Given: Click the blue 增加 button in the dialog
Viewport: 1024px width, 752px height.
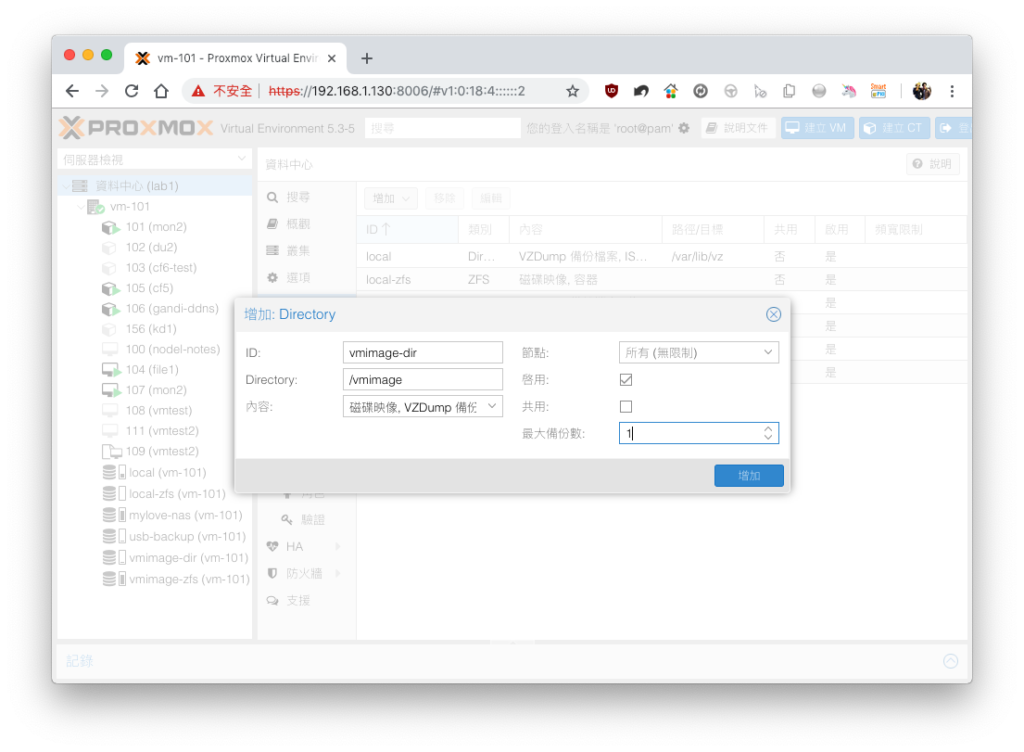Looking at the screenshot, I should pyautogui.click(x=748, y=476).
